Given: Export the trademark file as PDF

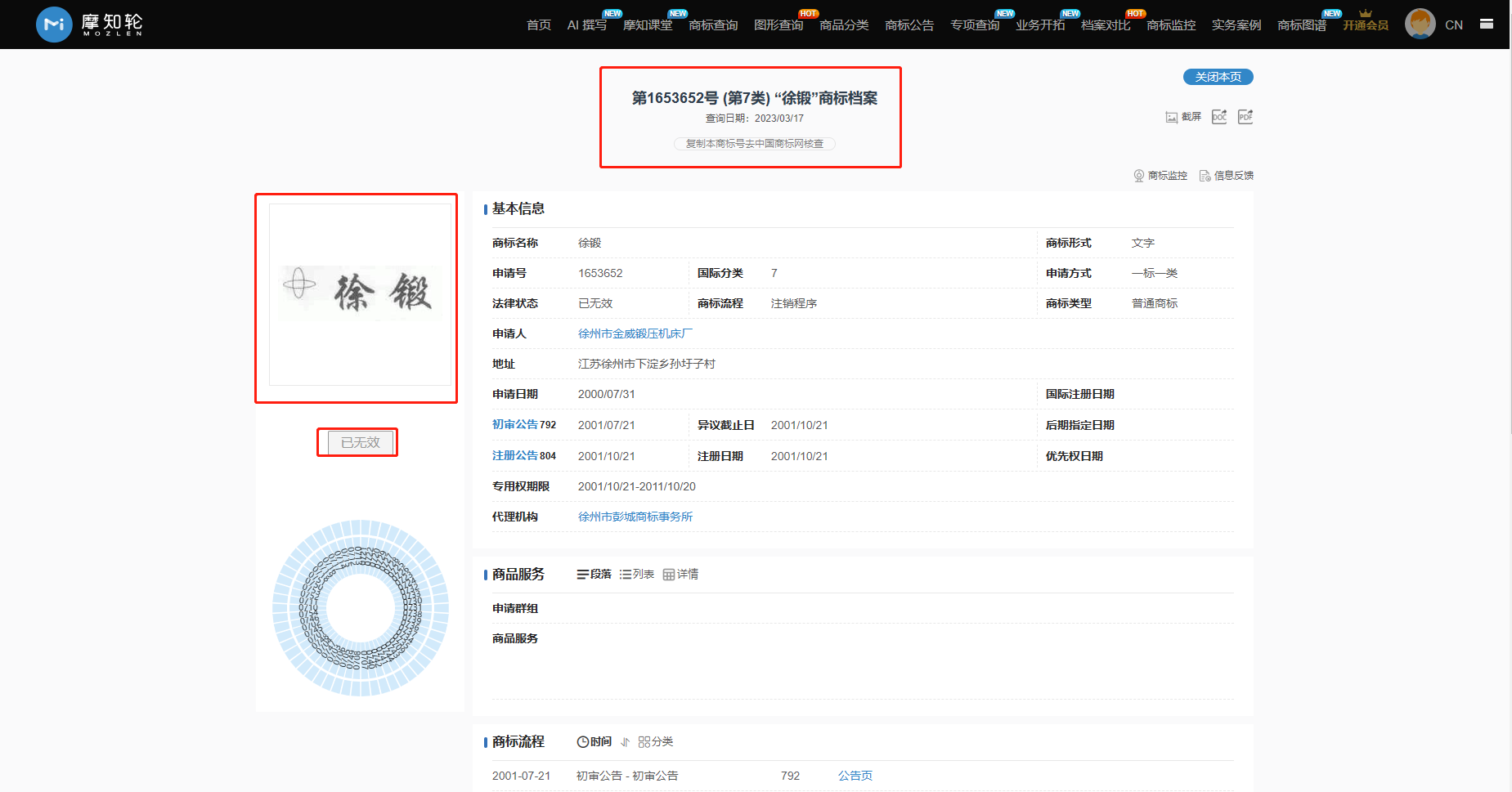Looking at the screenshot, I should [1245, 117].
